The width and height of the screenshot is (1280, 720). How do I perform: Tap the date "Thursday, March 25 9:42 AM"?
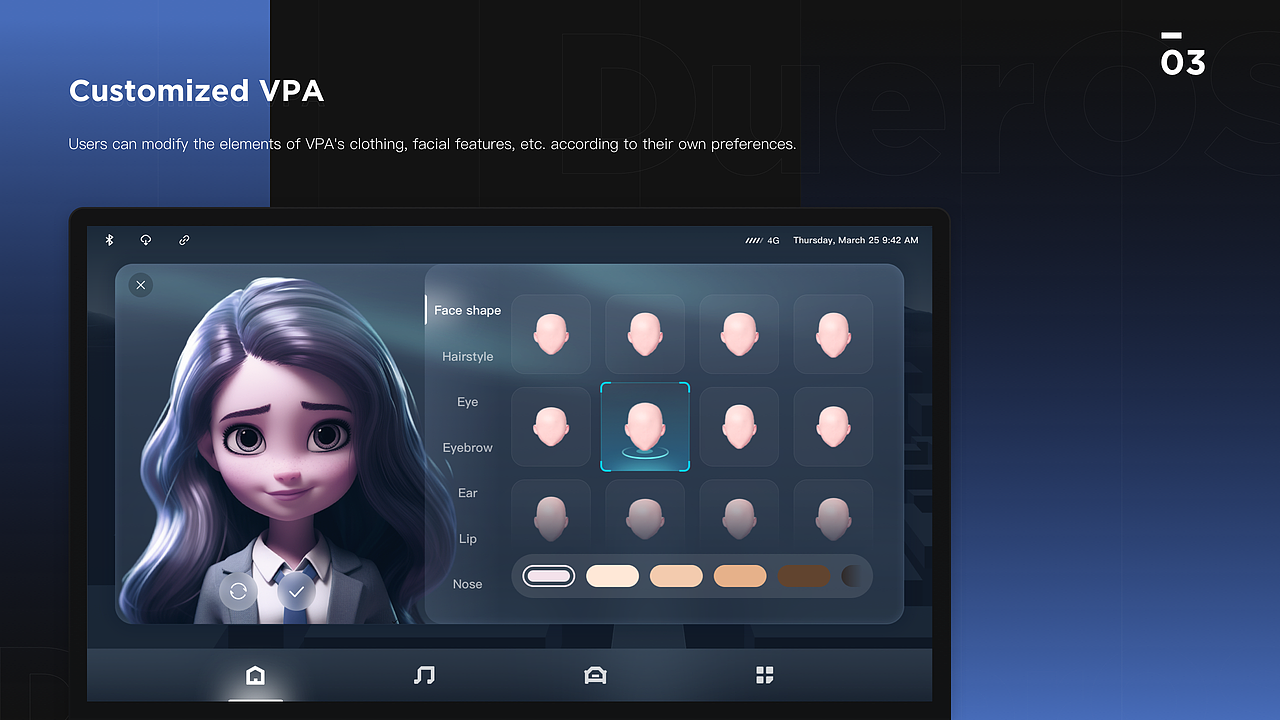pyautogui.click(x=856, y=241)
